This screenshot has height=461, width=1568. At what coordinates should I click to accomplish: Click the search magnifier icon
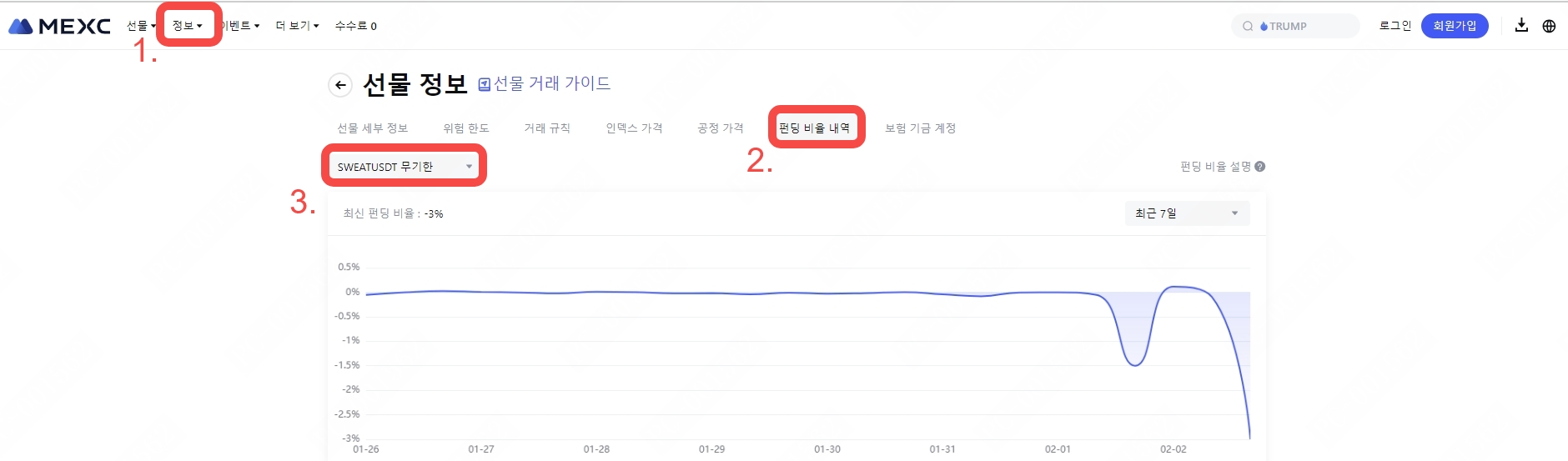click(1248, 27)
